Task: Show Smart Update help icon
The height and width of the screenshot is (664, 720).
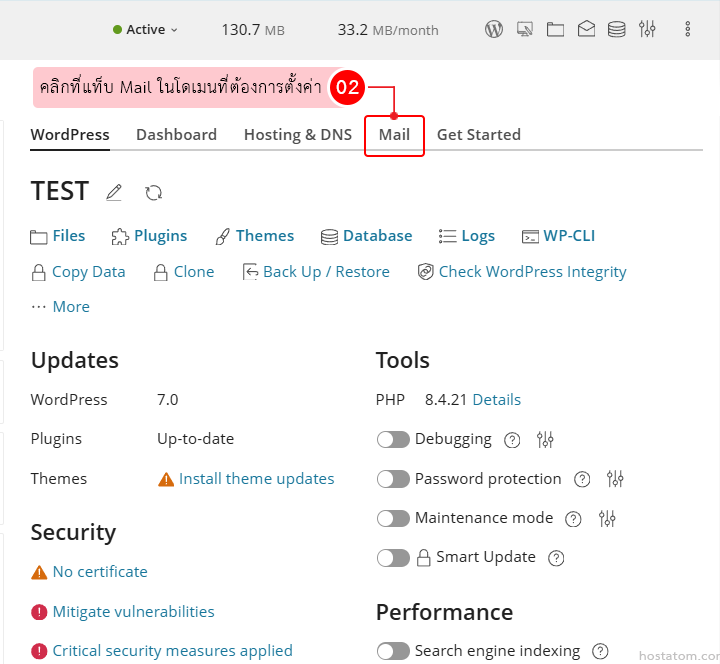Action: click(556, 558)
